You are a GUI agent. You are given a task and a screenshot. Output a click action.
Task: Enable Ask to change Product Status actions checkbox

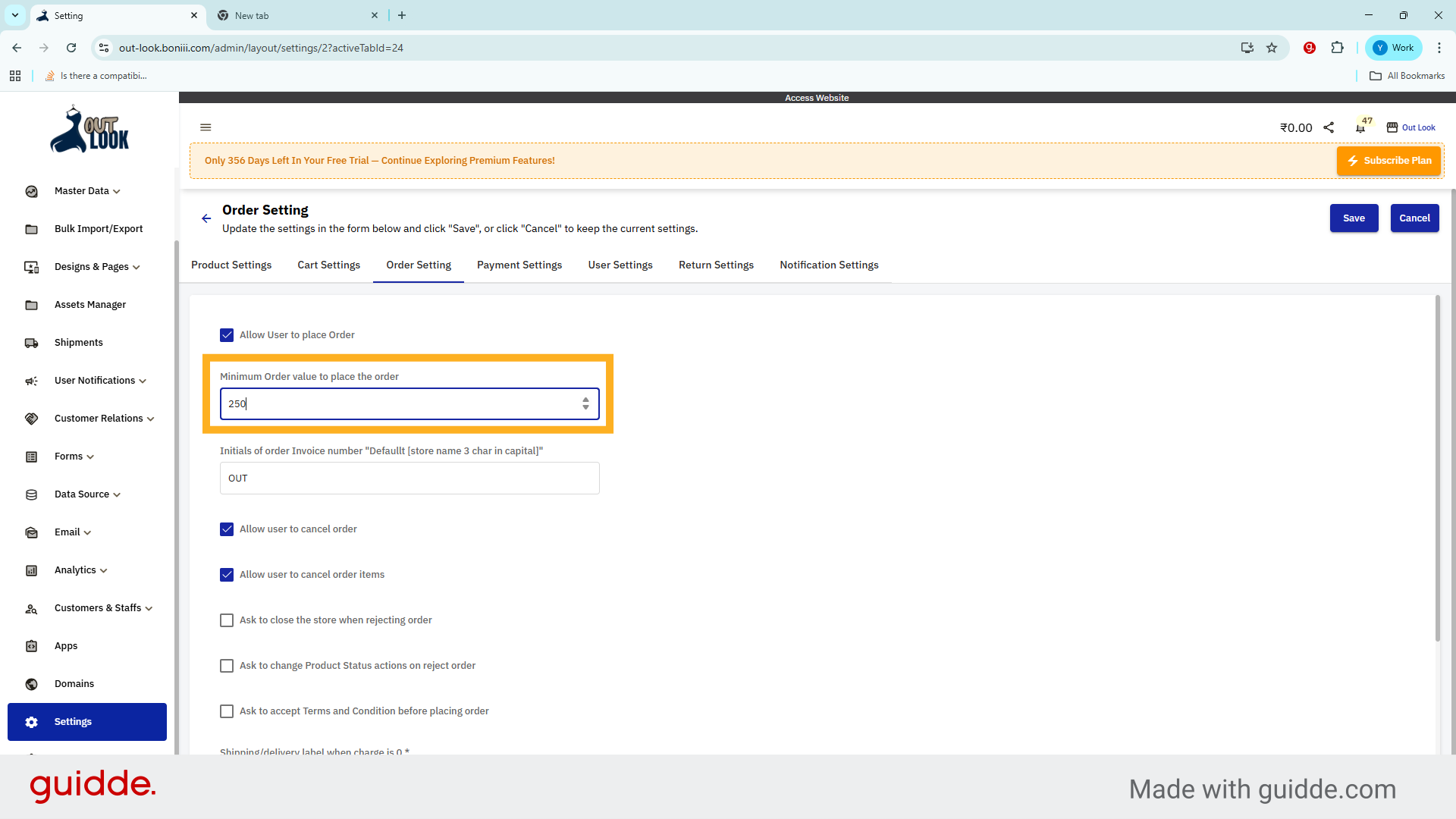click(227, 666)
